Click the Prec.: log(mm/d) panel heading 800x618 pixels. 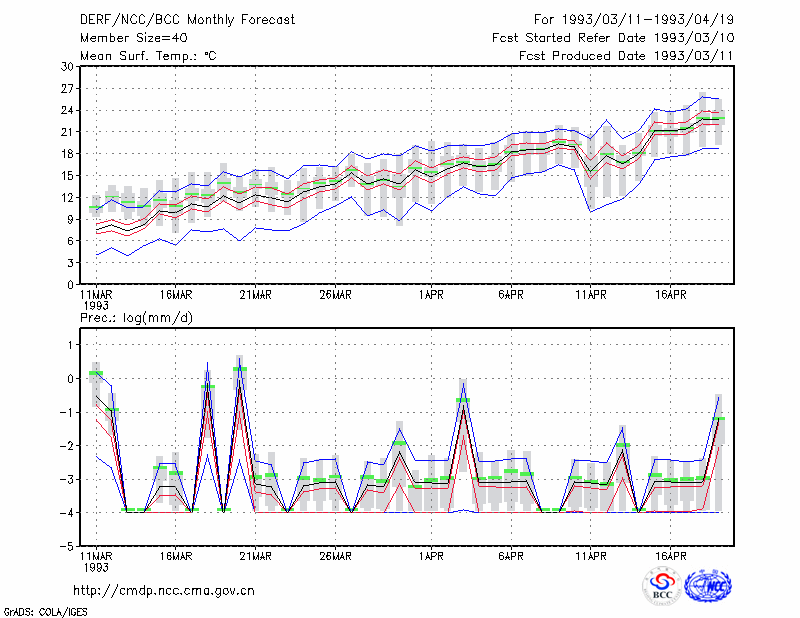tap(136, 318)
